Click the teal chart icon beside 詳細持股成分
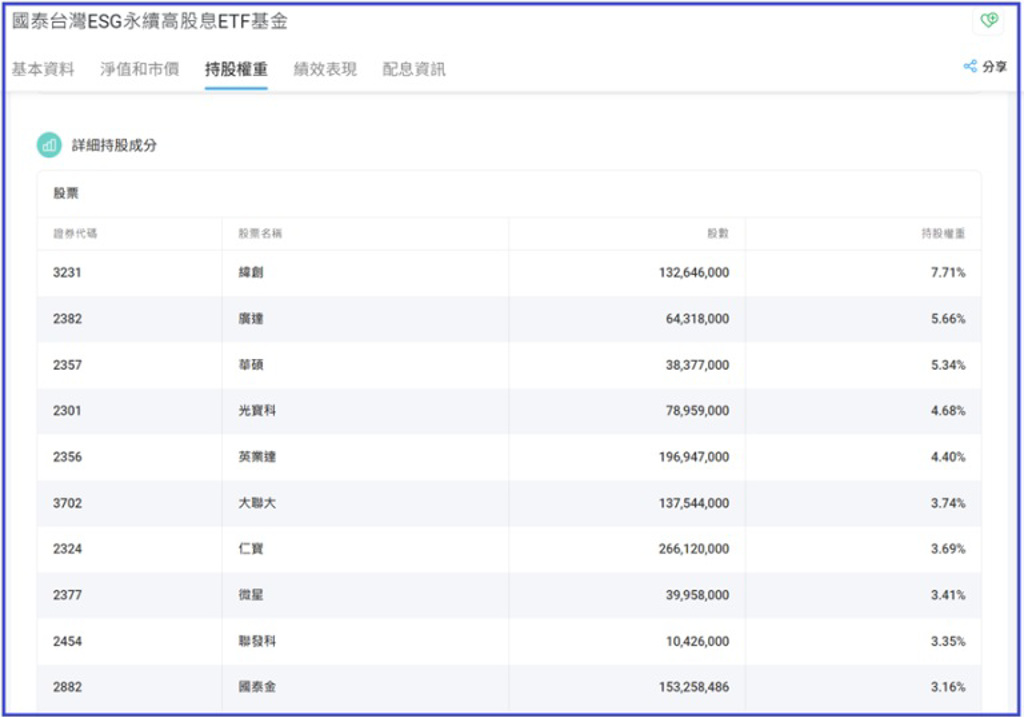Screen dimensions: 1024x717 click(49, 145)
